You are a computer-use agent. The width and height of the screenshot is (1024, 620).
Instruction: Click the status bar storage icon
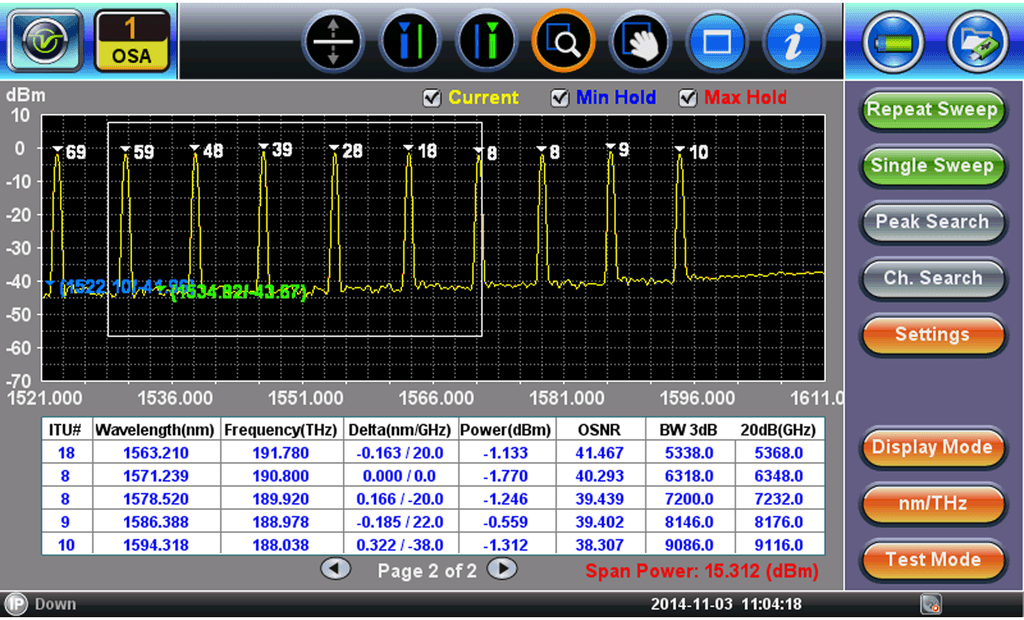[931, 604]
